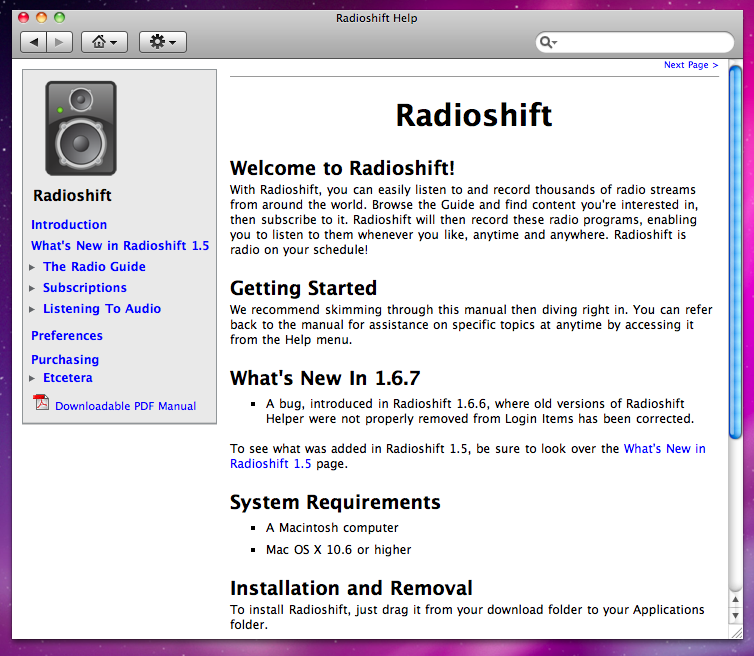Open the Home dropdown button

104,42
